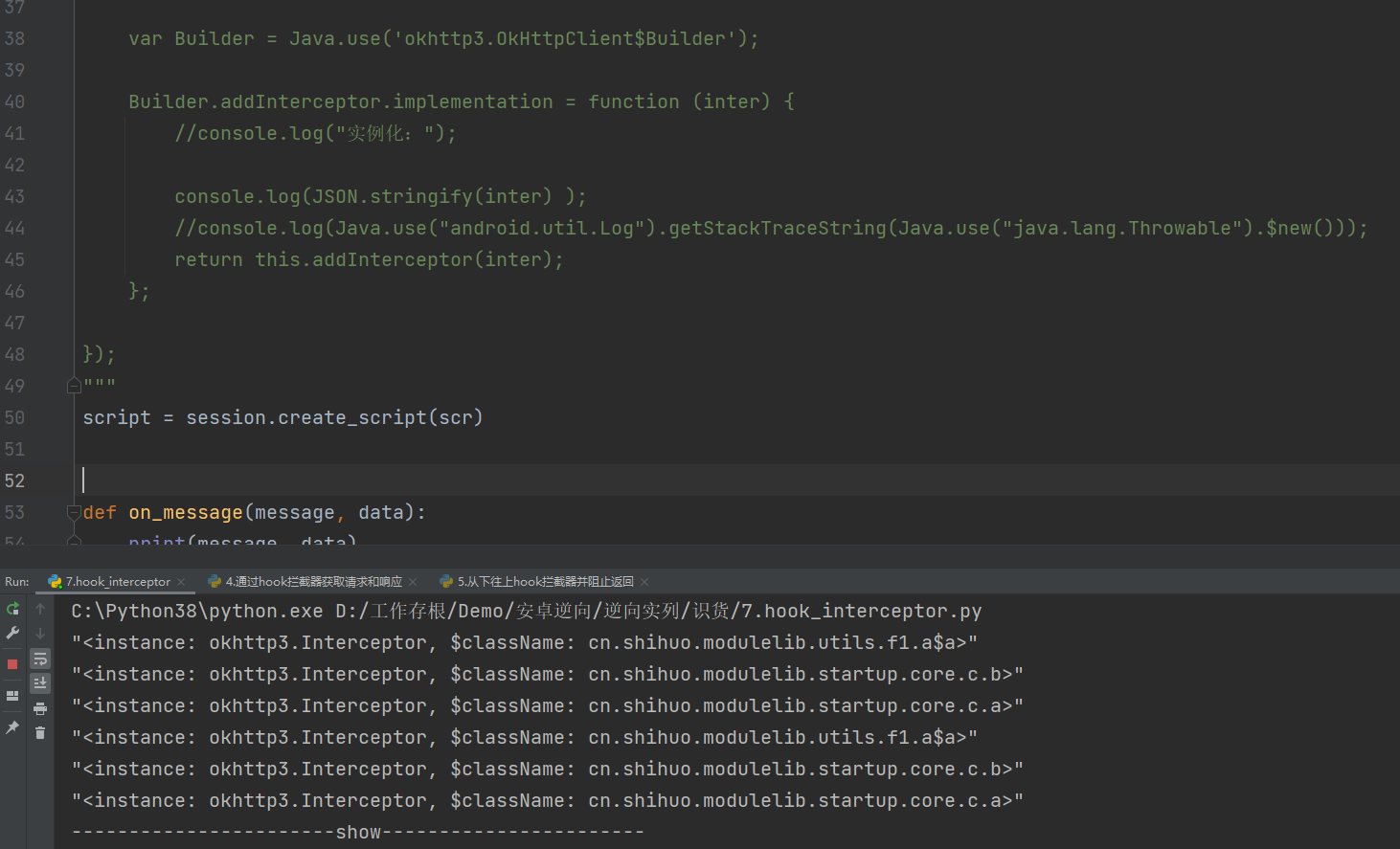Click second 'modulelib.utils.f1.a$a' output line
The image size is (1400, 849).
(525, 737)
